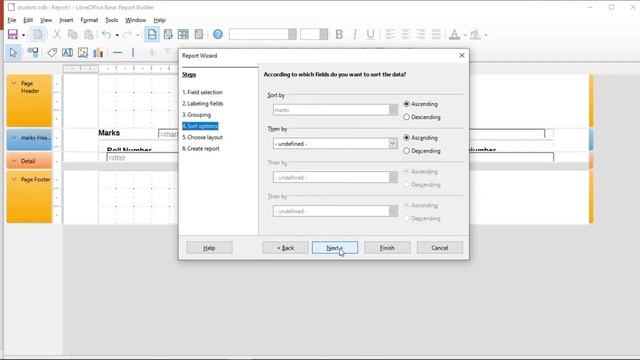Click the Font Color icon
This screenshot has width=640, height=360.
(454, 35)
